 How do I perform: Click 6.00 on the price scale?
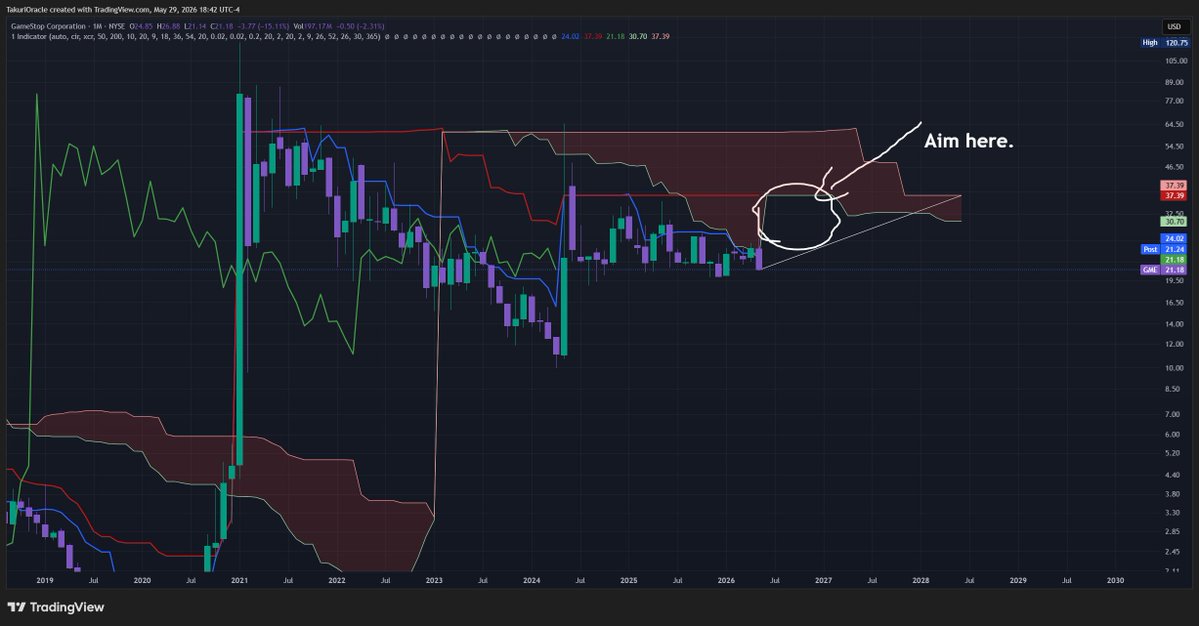coord(1173,434)
